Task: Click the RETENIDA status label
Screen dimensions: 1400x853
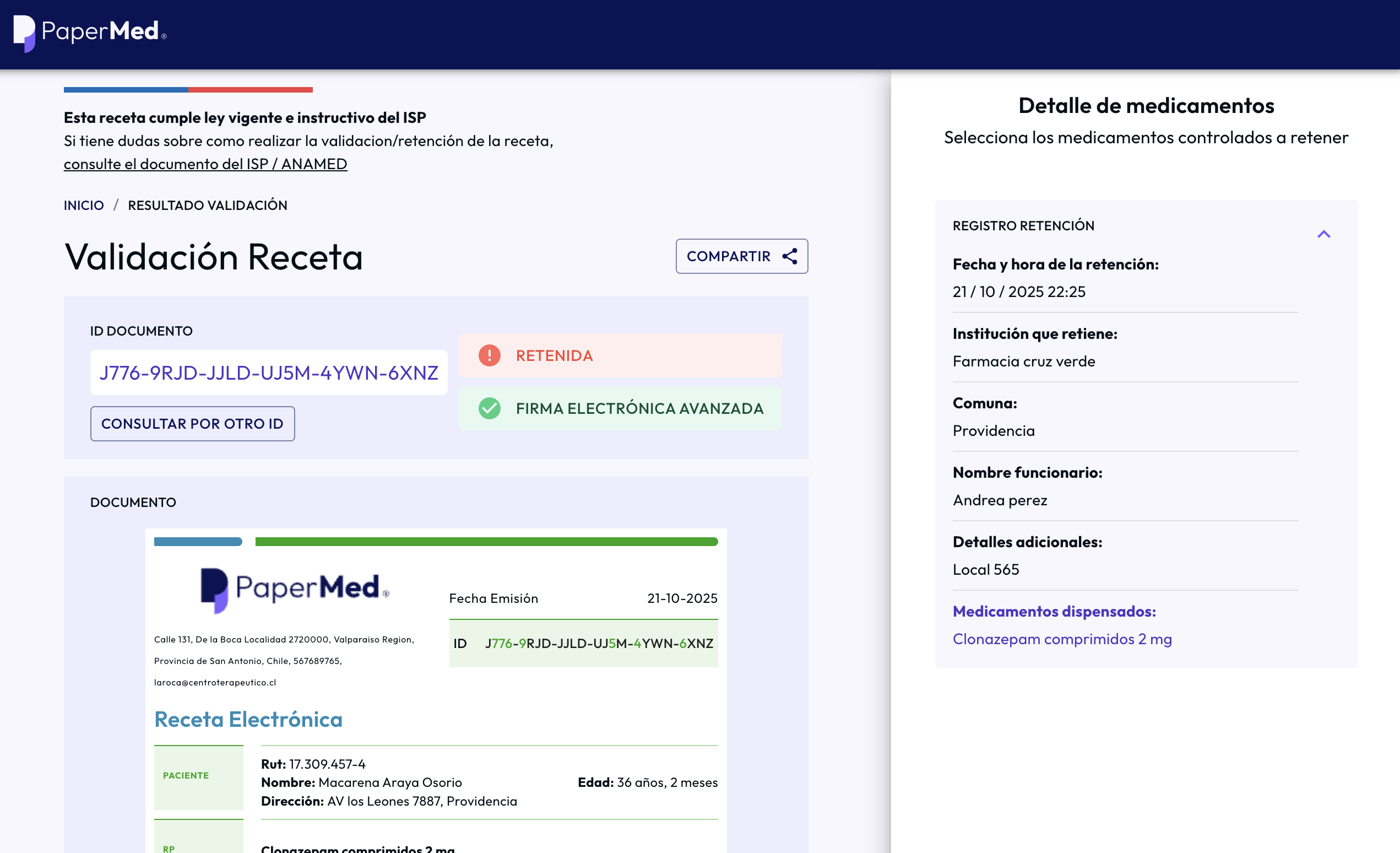Action: tap(554, 356)
